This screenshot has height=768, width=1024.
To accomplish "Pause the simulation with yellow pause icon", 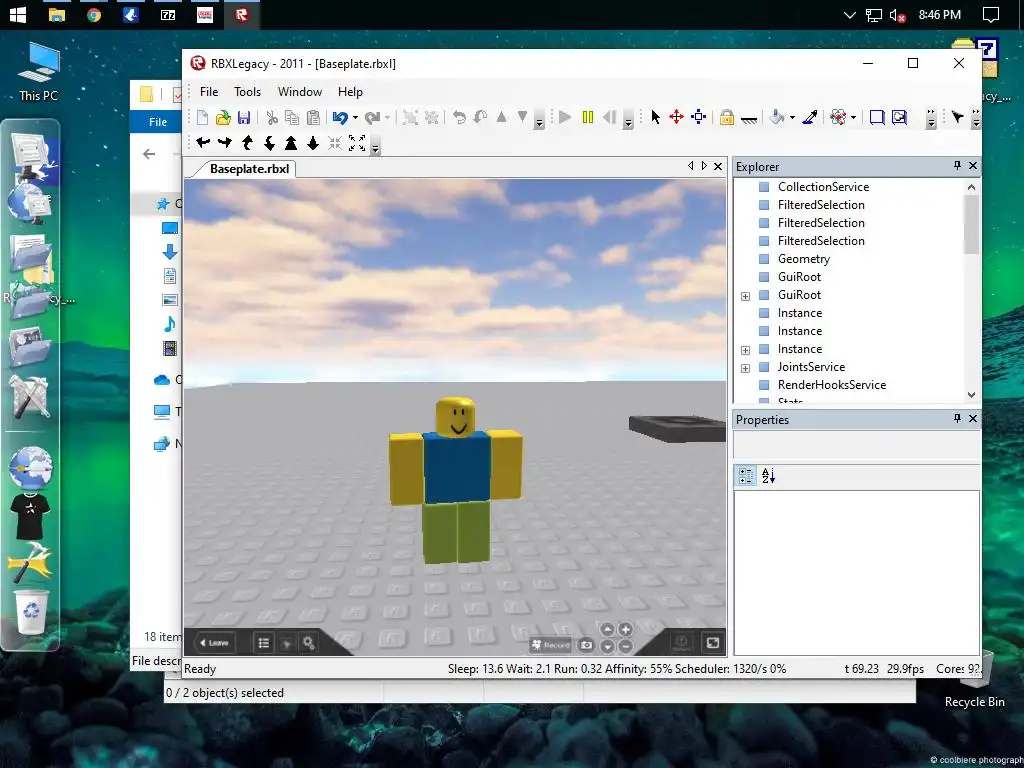I will coord(588,118).
